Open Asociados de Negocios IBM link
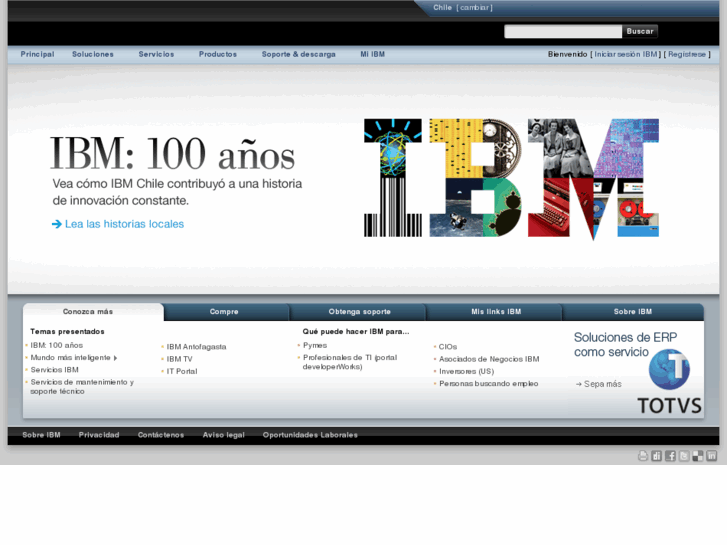727x545 pixels. (x=489, y=359)
